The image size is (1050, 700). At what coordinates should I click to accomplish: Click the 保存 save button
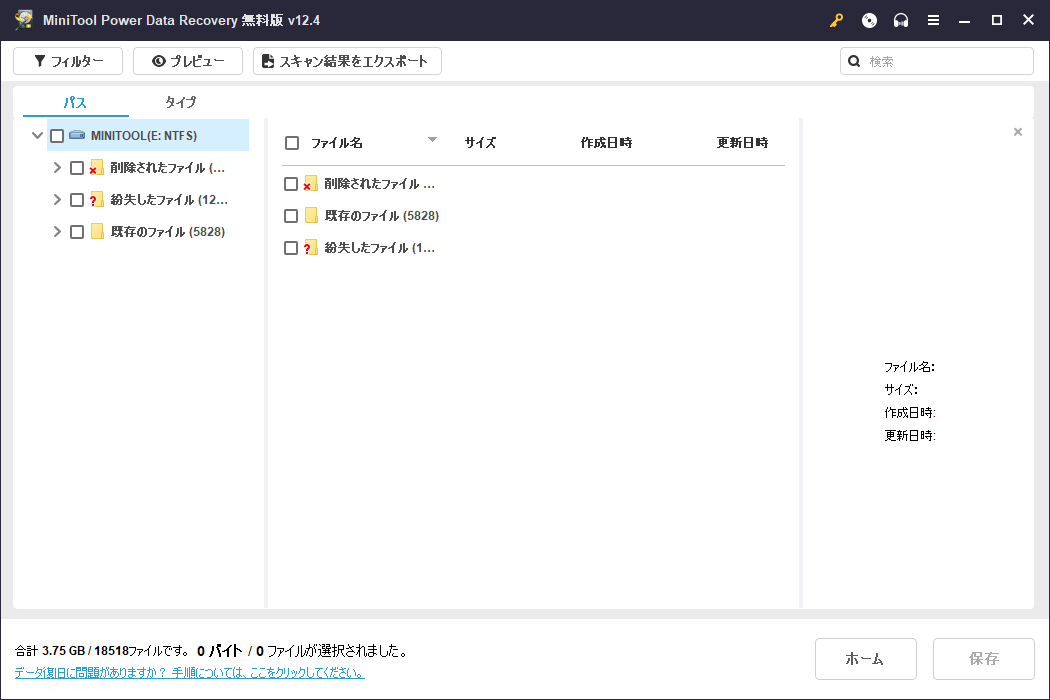tap(984, 658)
